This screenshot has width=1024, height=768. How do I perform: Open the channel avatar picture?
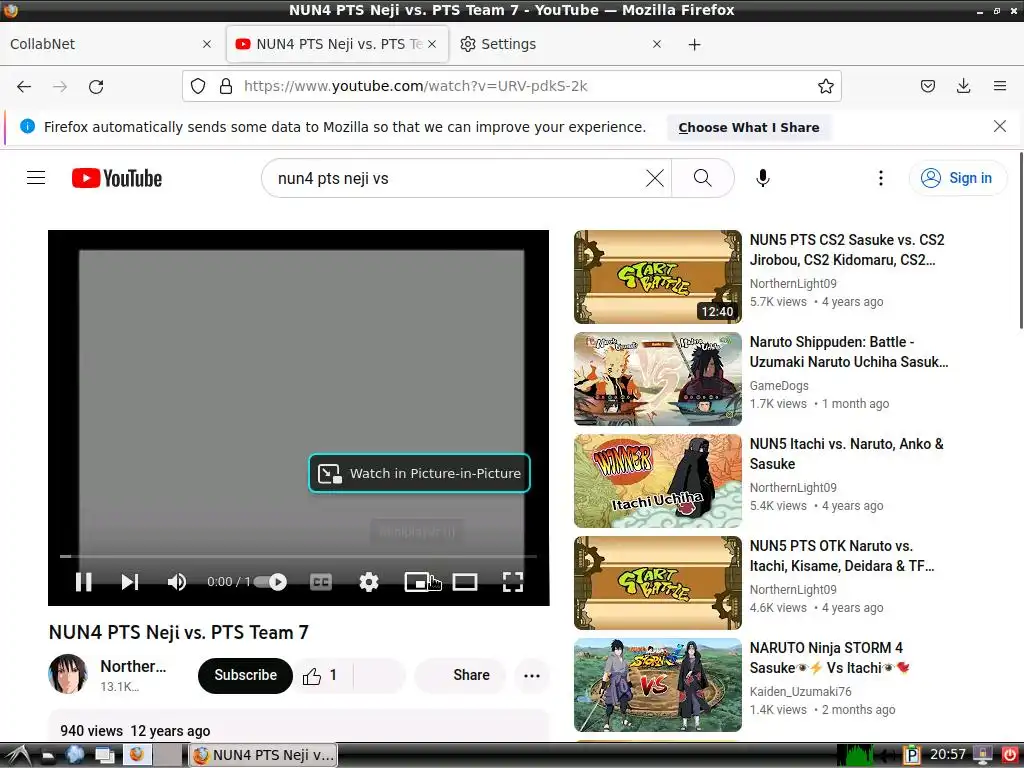coord(67,673)
